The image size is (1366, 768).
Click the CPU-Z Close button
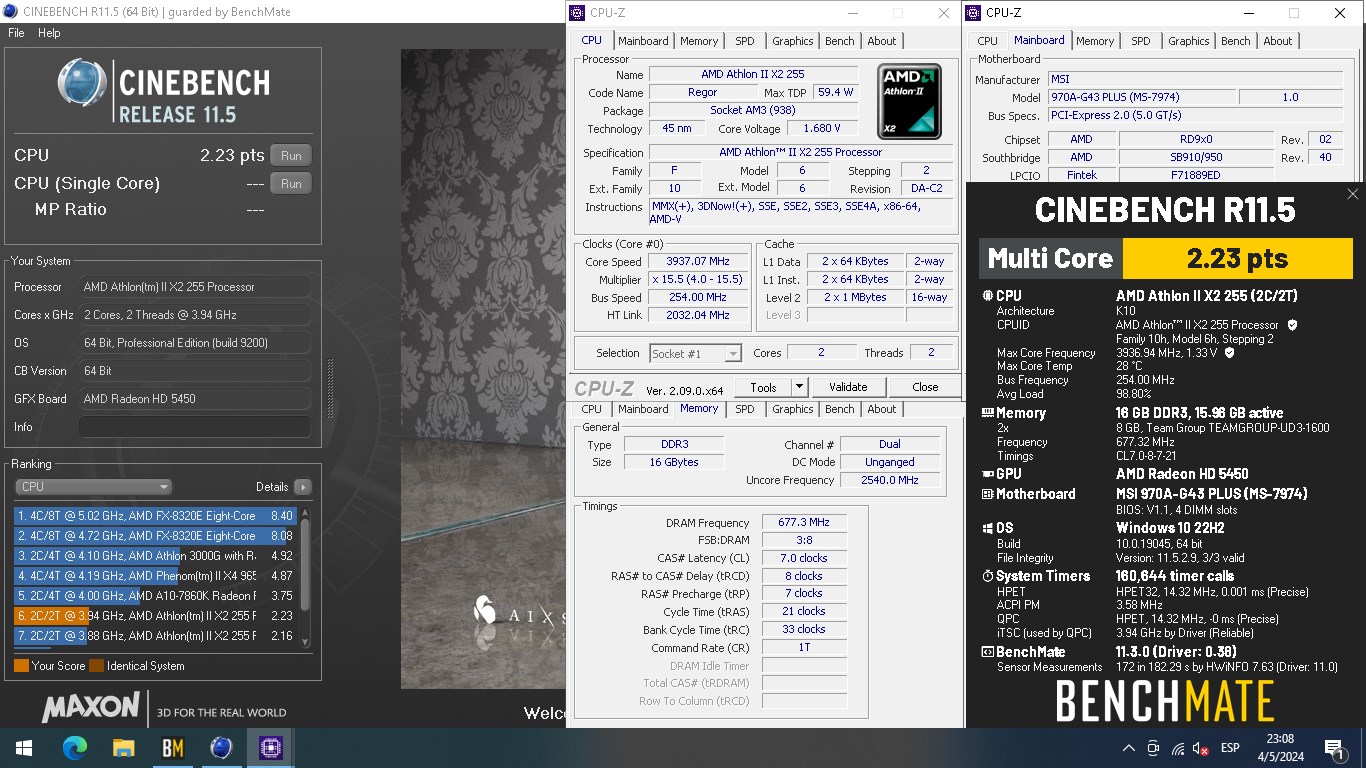925,387
